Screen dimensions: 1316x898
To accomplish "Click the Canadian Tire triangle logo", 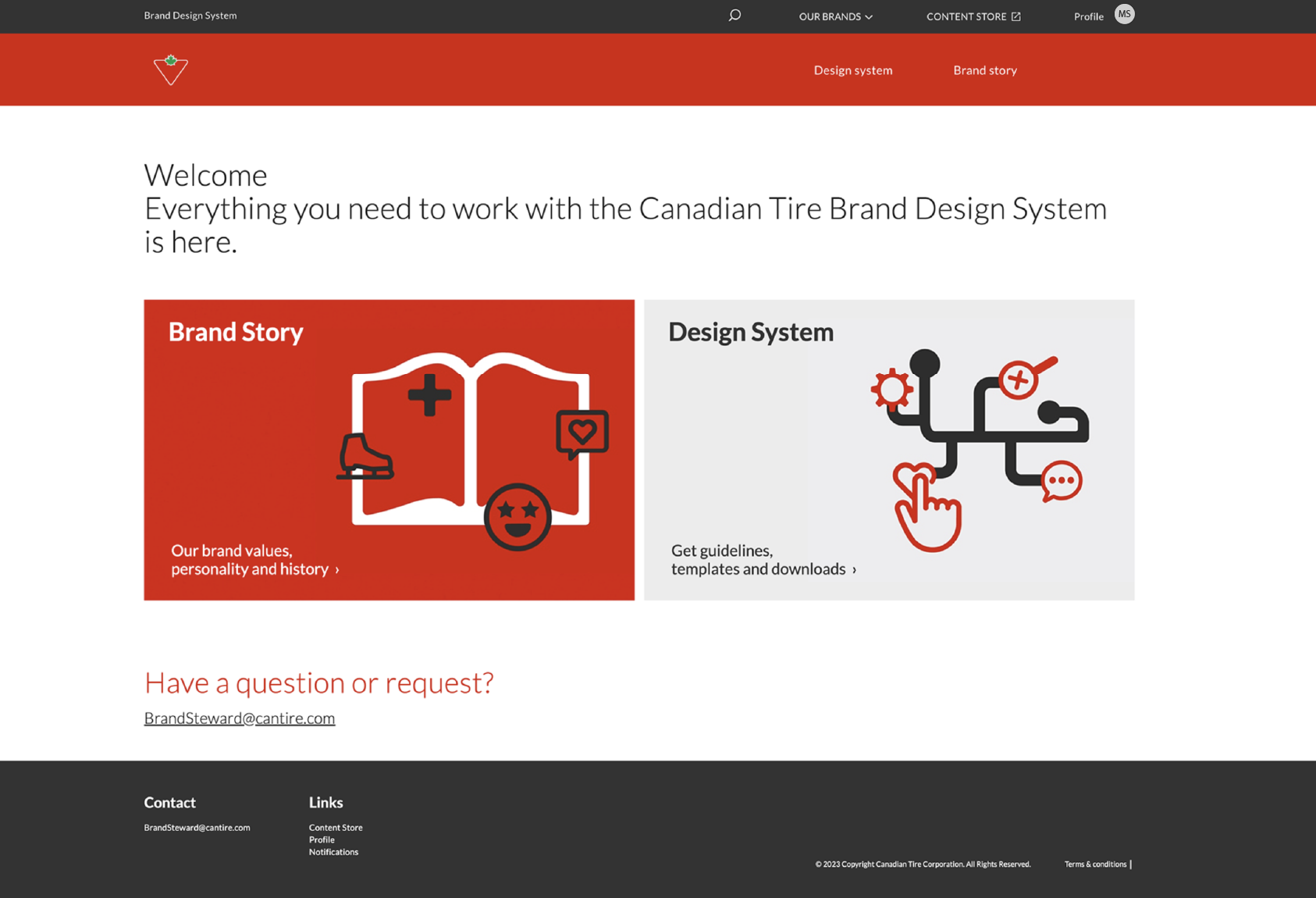I will pos(171,69).
